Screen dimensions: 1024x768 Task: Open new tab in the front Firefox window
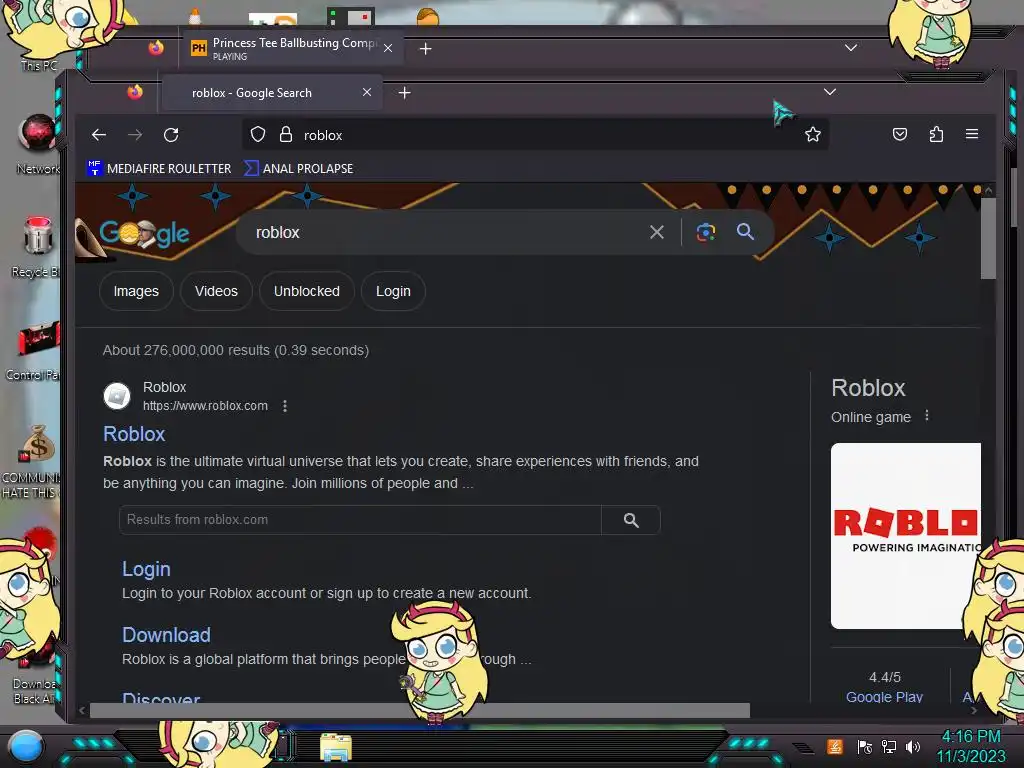404,93
